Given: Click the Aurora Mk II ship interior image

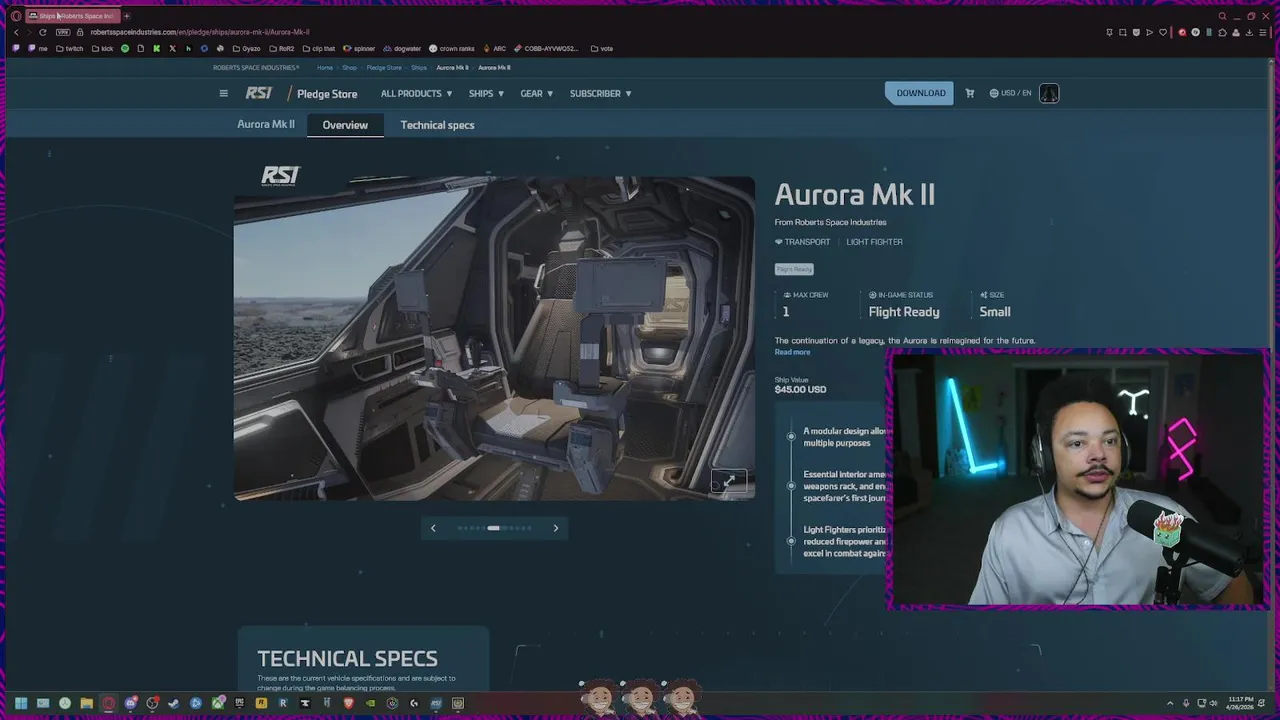Looking at the screenshot, I should 494,338.
